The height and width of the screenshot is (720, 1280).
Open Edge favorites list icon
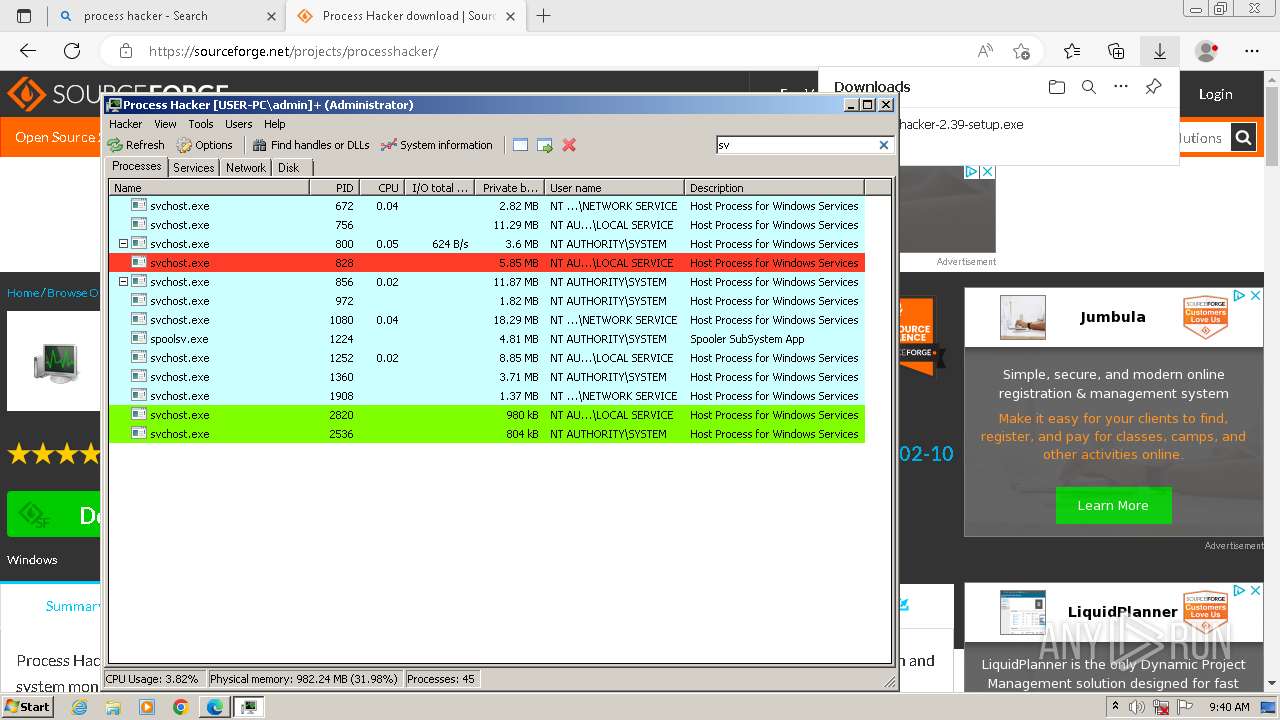1072,51
